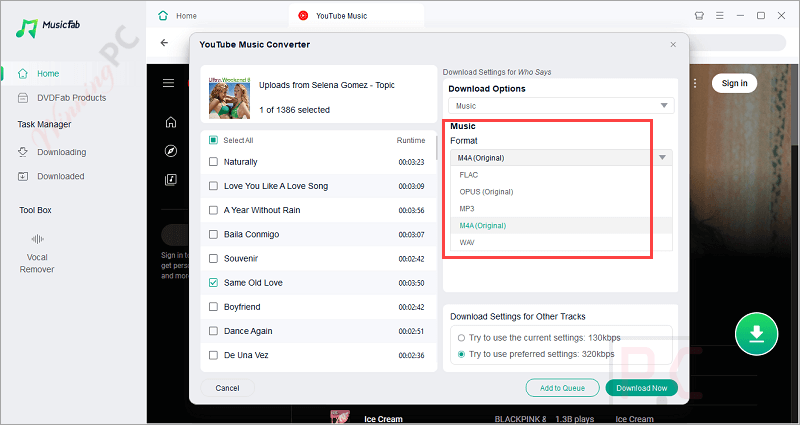This screenshot has height=425, width=800.
Task: Click BLACKPINK artist text in Ice Cream row
Action: pos(520,419)
